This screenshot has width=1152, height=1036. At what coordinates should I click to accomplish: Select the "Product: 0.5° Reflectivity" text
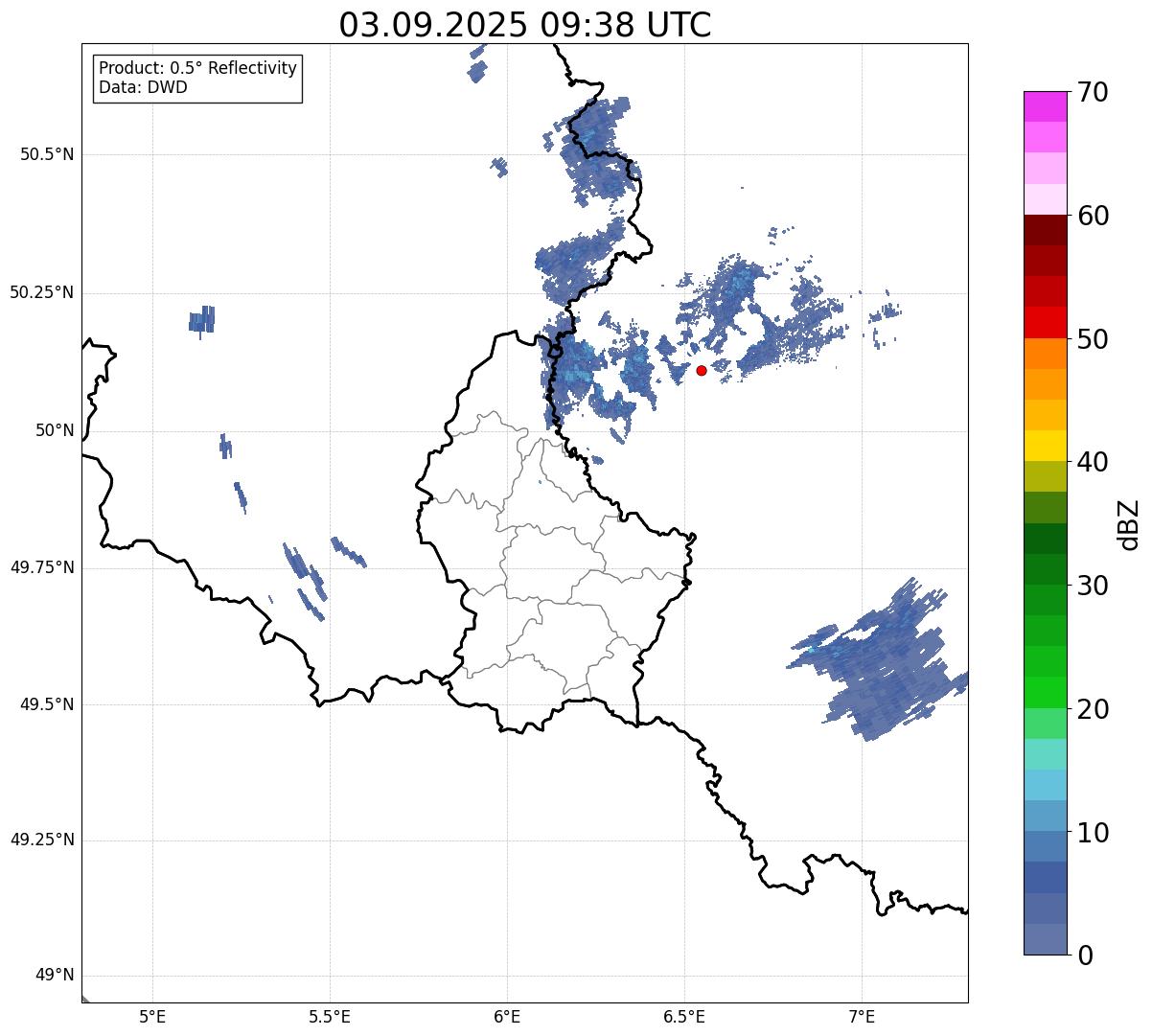(x=198, y=69)
